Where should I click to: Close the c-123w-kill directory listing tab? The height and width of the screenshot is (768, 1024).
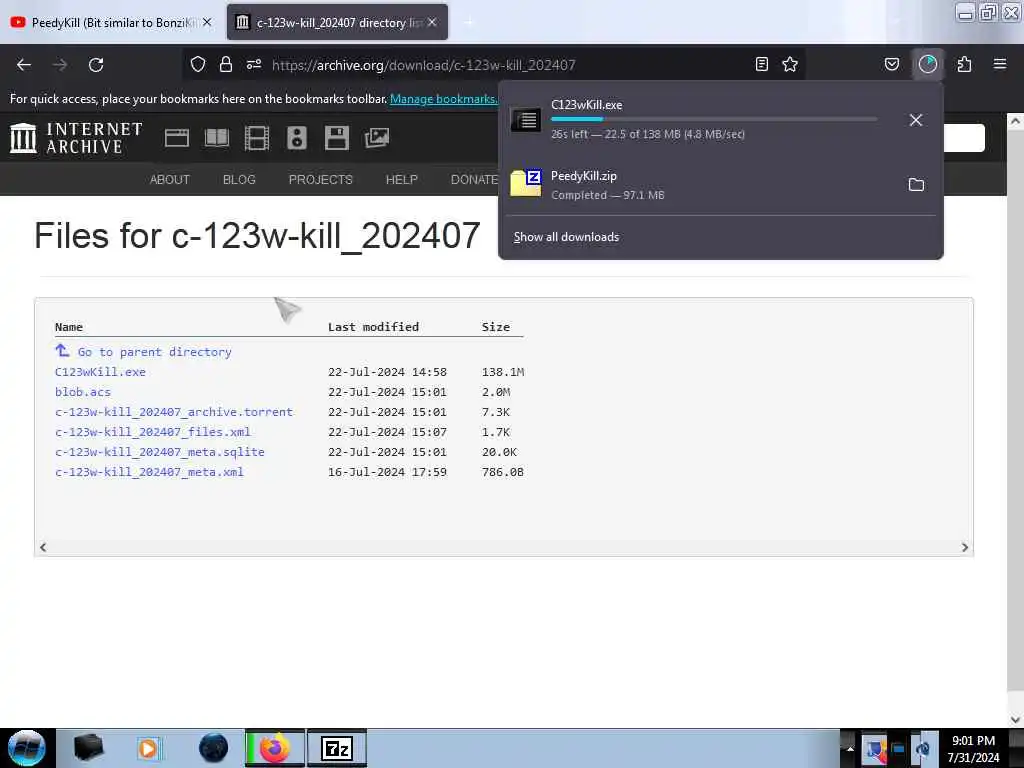pos(432,22)
